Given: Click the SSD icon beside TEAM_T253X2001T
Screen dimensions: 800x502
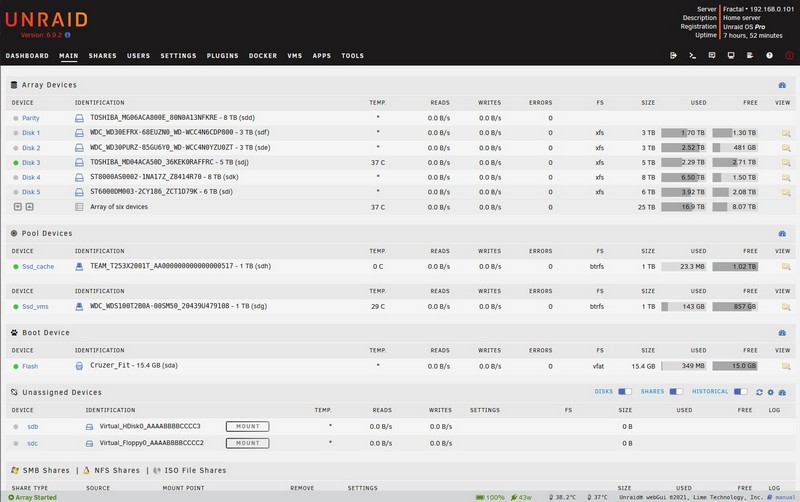Looking at the screenshot, I should point(79,266).
